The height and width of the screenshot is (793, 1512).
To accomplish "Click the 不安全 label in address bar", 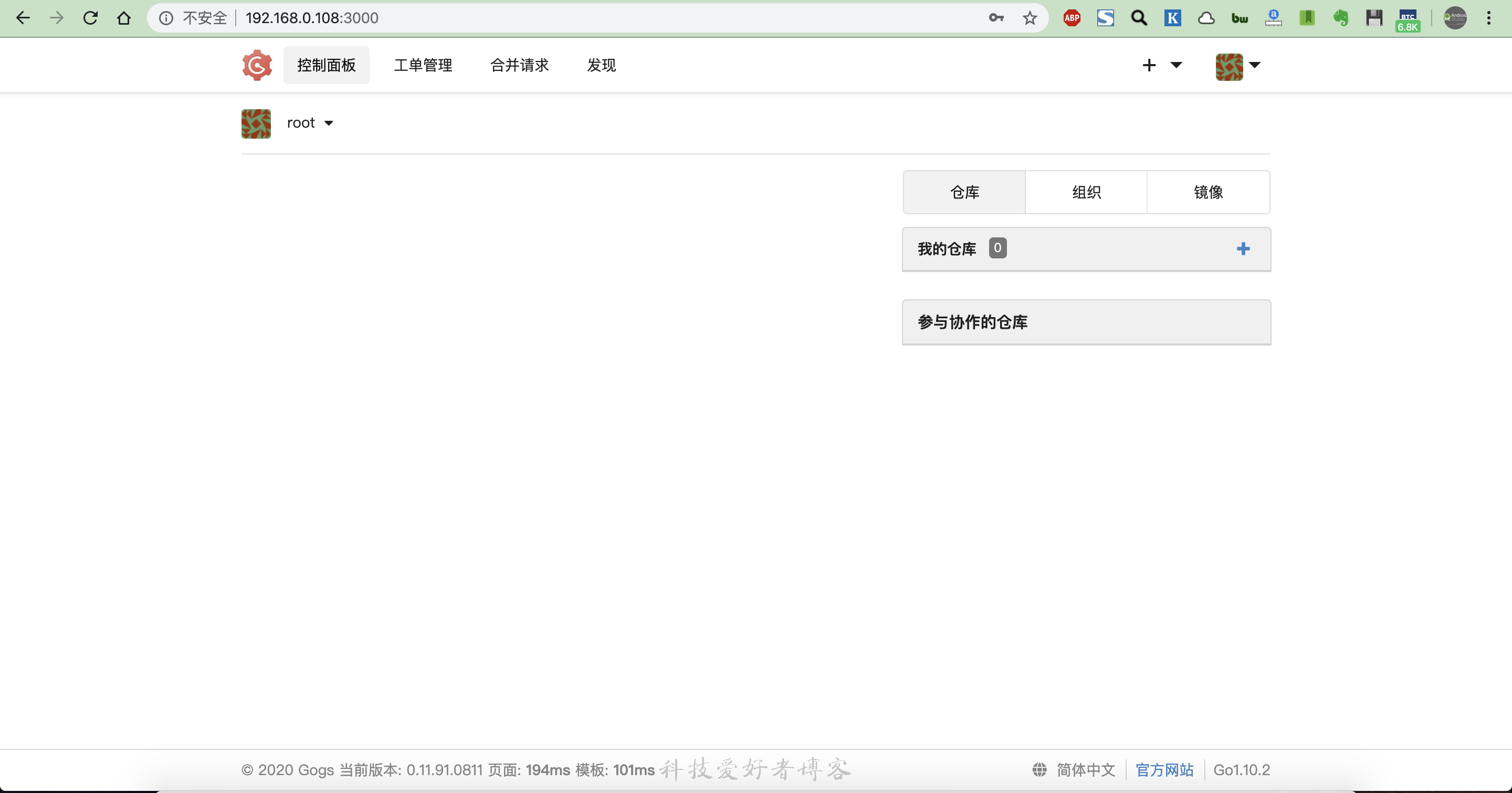I will tap(204, 18).
